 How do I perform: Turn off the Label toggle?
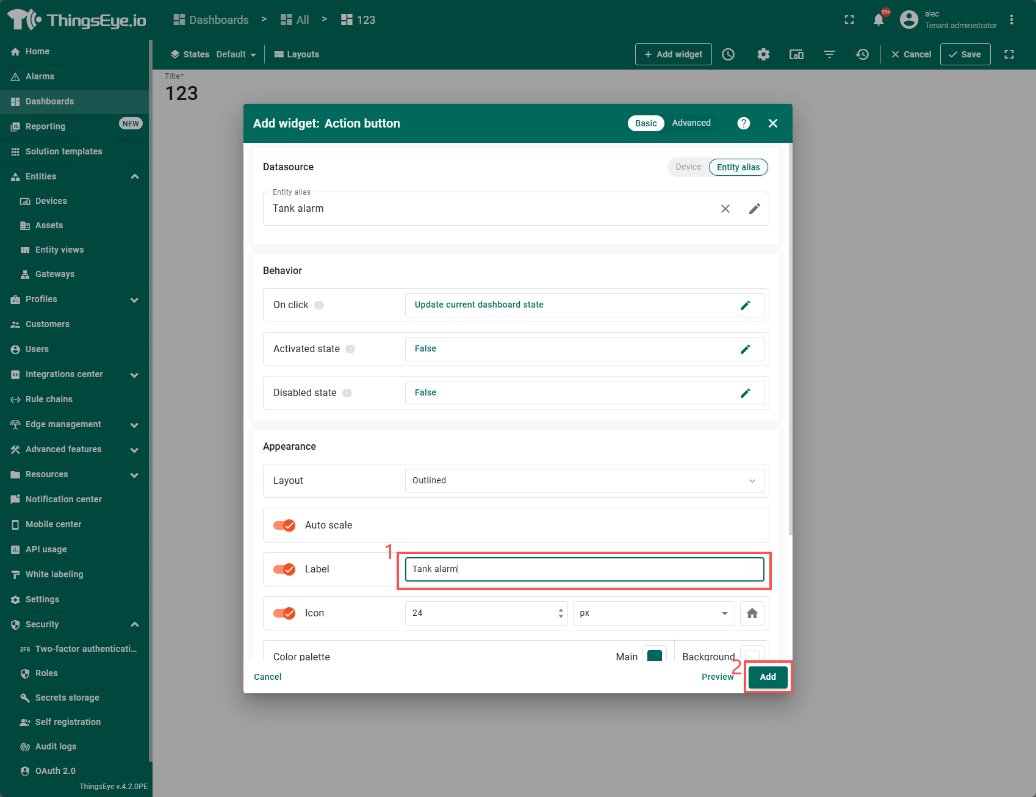(x=284, y=569)
